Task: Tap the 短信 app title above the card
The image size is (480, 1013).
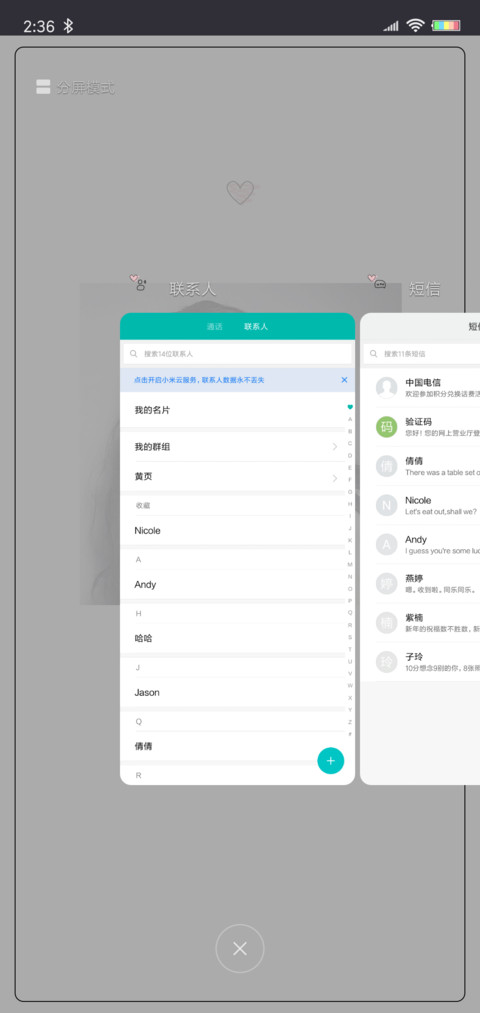Action: tap(424, 289)
